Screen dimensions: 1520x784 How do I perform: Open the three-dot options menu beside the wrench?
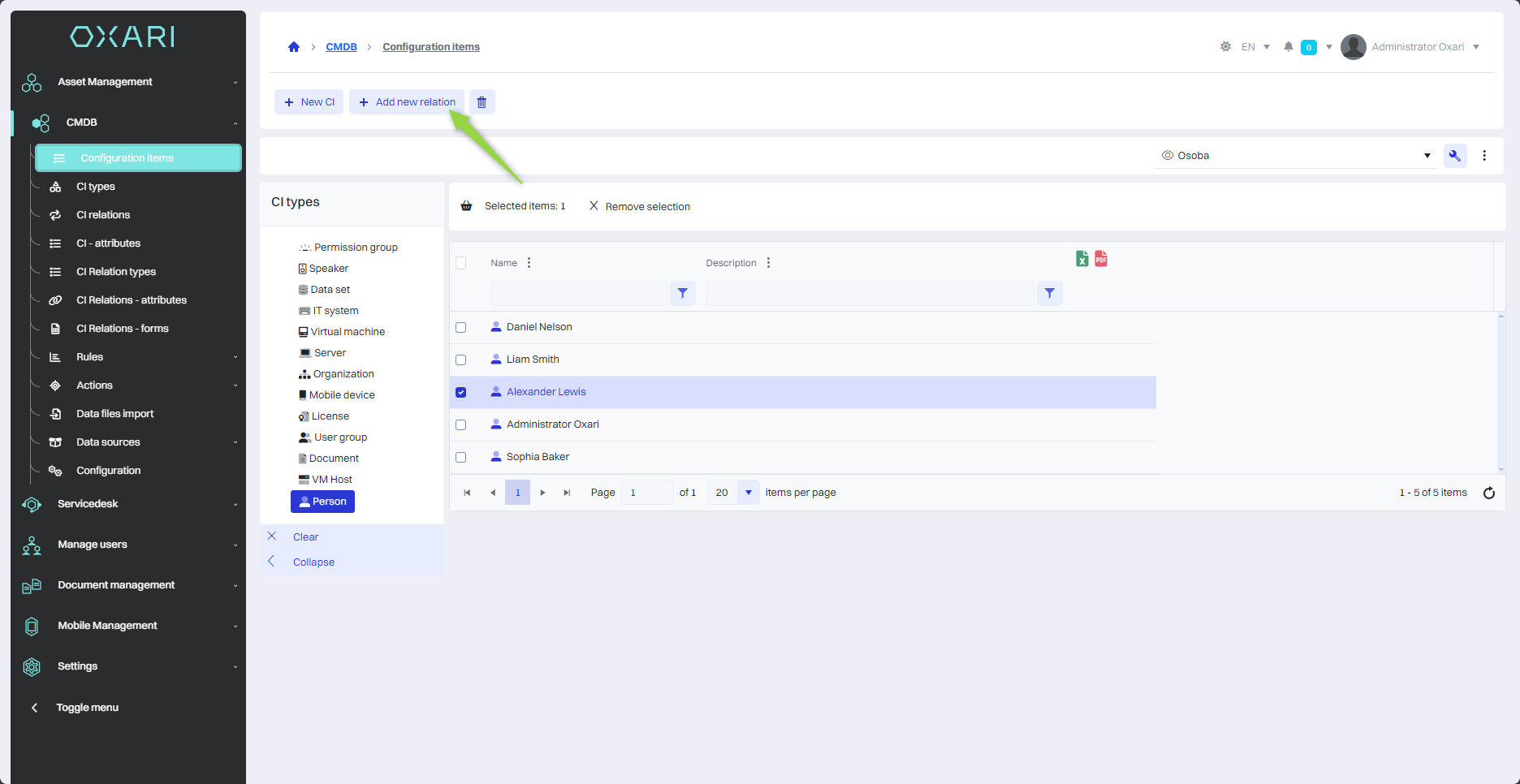pyautogui.click(x=1484, y=156)
